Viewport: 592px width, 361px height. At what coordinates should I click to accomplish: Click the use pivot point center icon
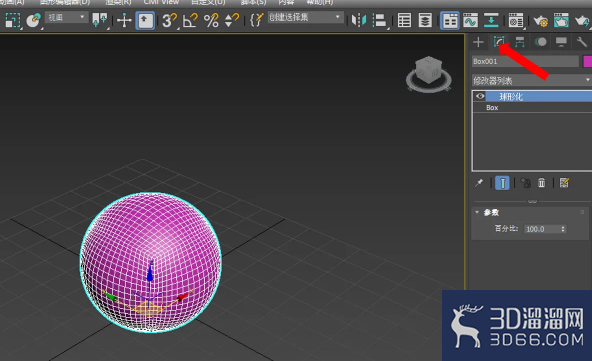click(100, 20)
